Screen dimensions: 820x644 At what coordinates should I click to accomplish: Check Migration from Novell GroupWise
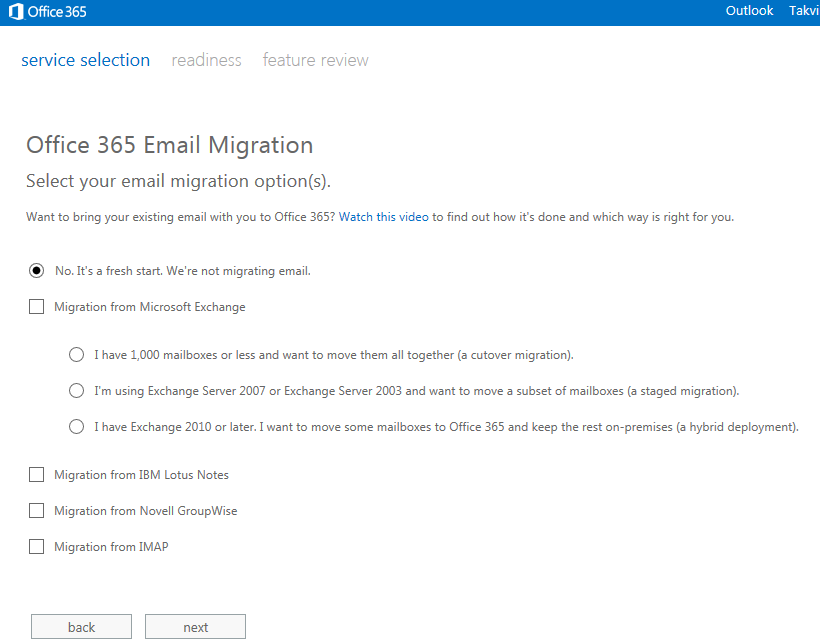tap(36, 511)
